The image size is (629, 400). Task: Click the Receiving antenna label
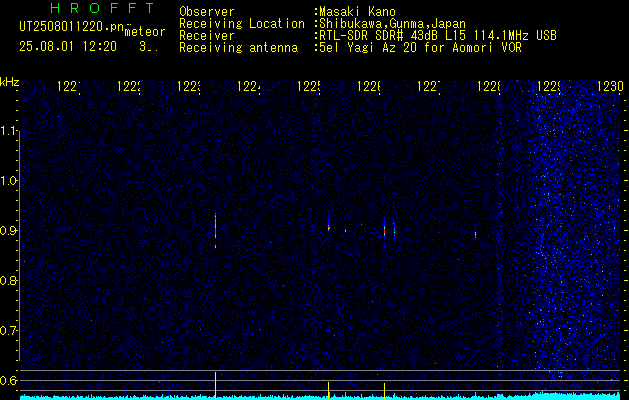click(x=238, y=48)
